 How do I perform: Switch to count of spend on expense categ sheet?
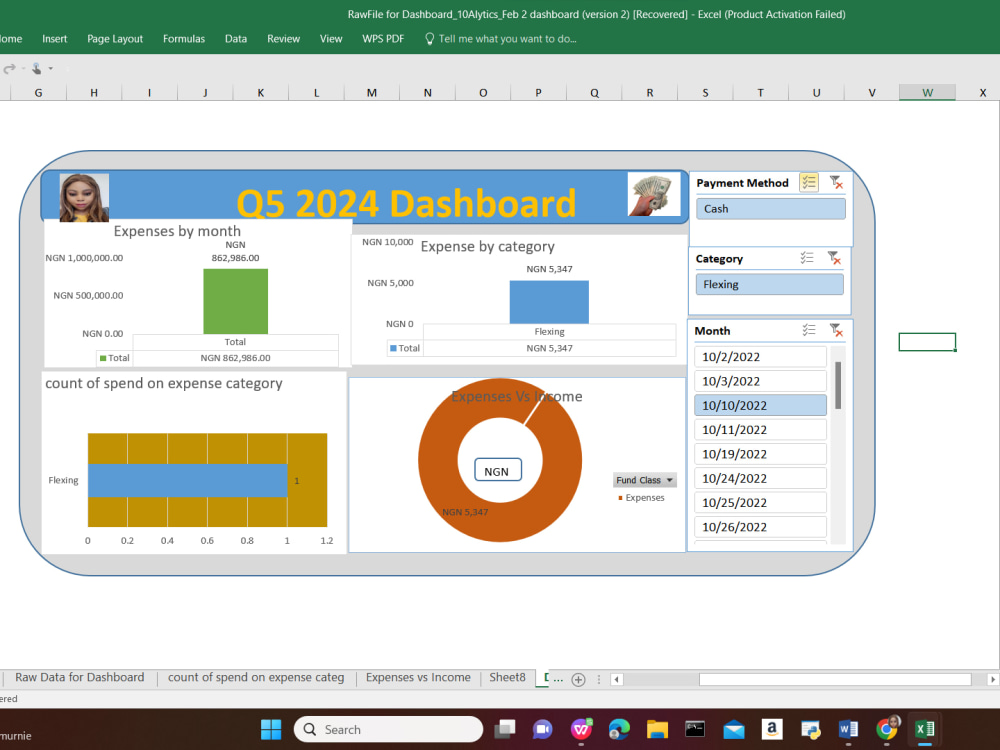click(256, 677)
